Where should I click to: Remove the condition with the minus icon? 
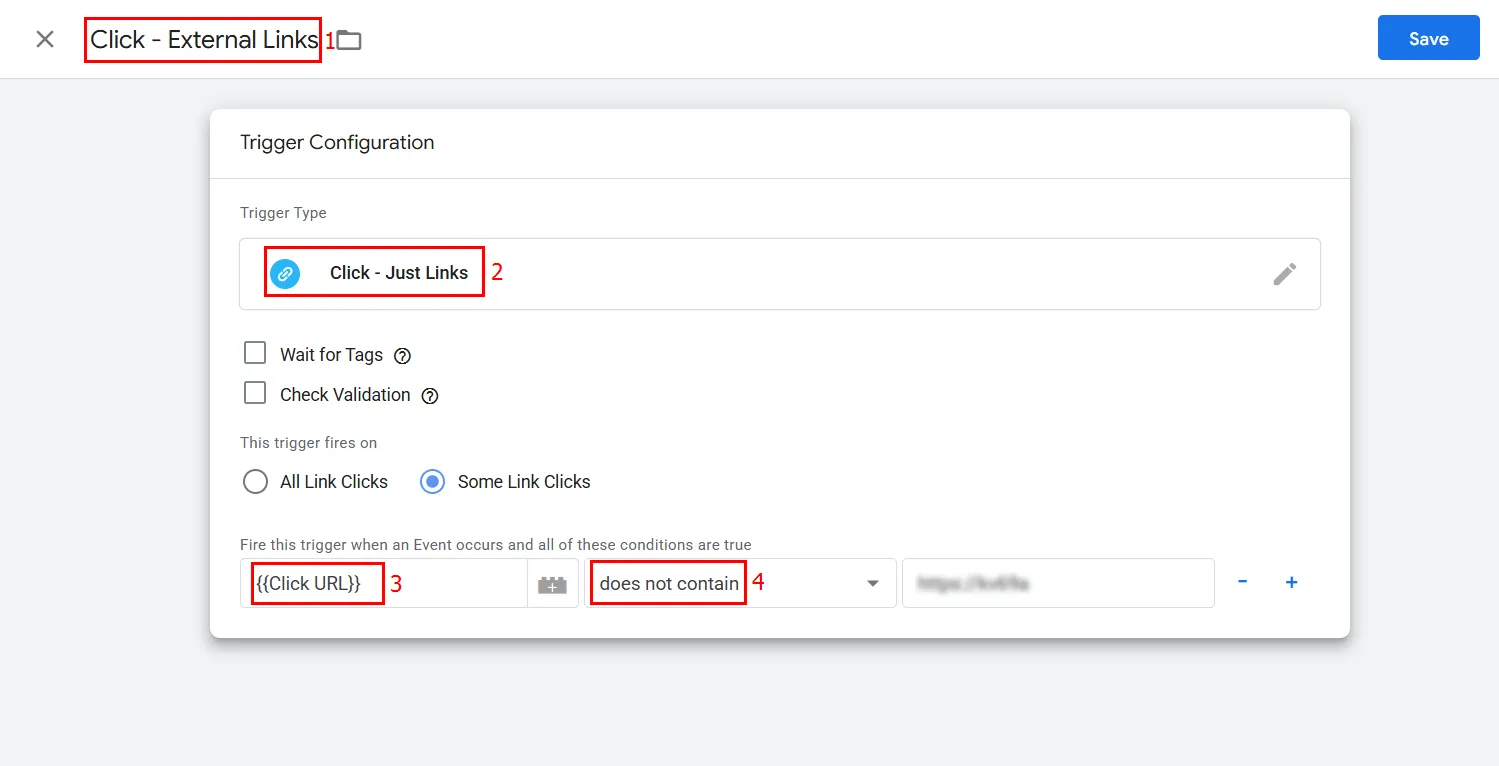tap(1242, 582)
